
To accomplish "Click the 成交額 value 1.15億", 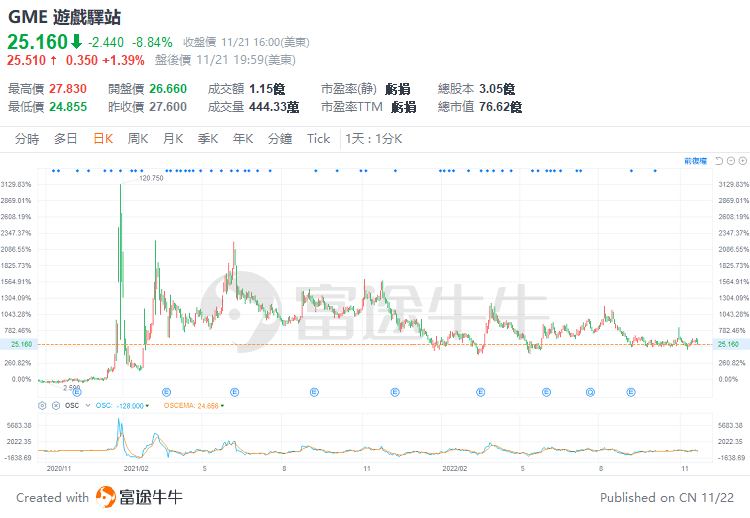I will click(x=267, y=89).
